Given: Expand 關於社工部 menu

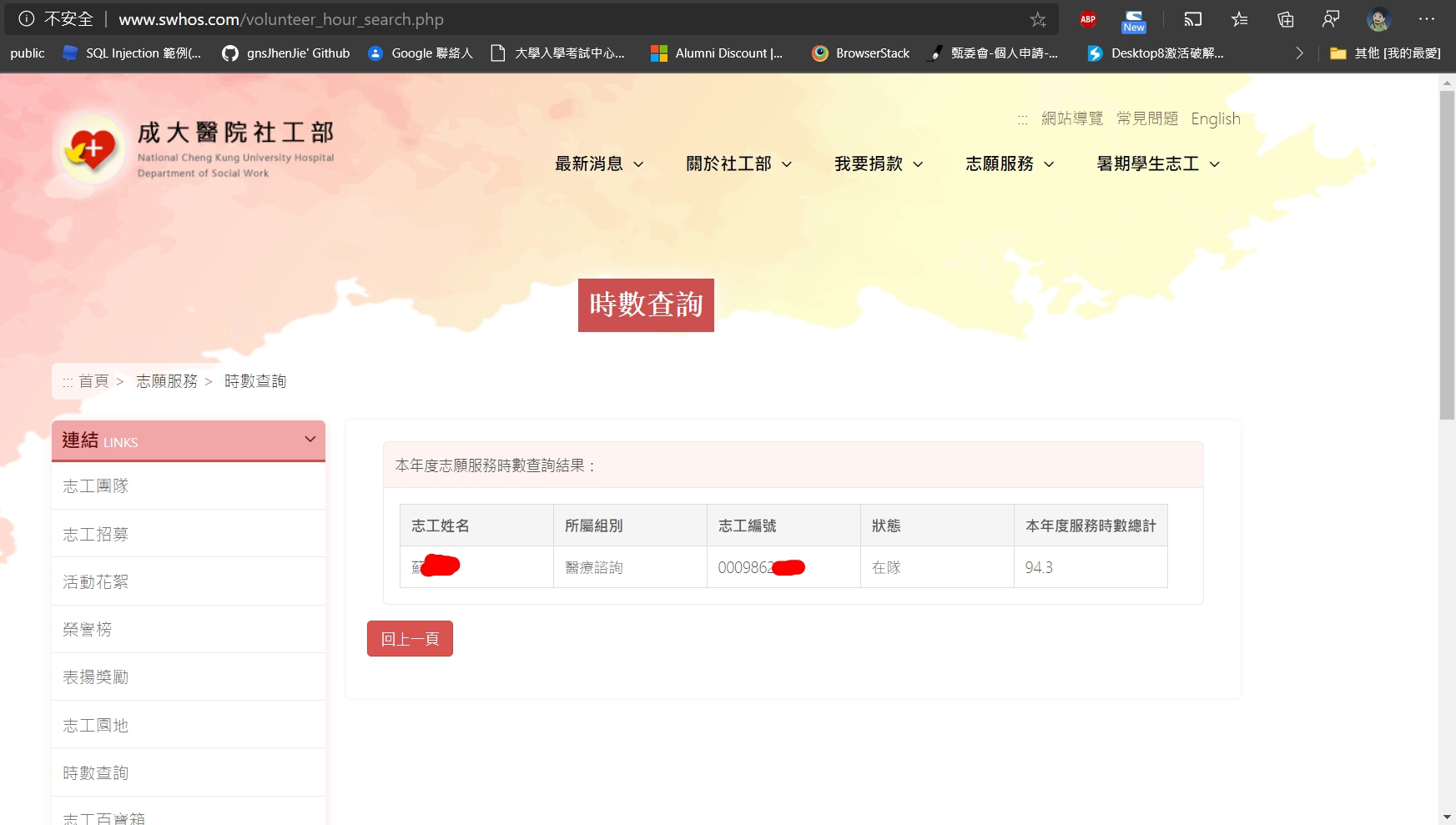Looking at the screenshot, I should point(739,163).
